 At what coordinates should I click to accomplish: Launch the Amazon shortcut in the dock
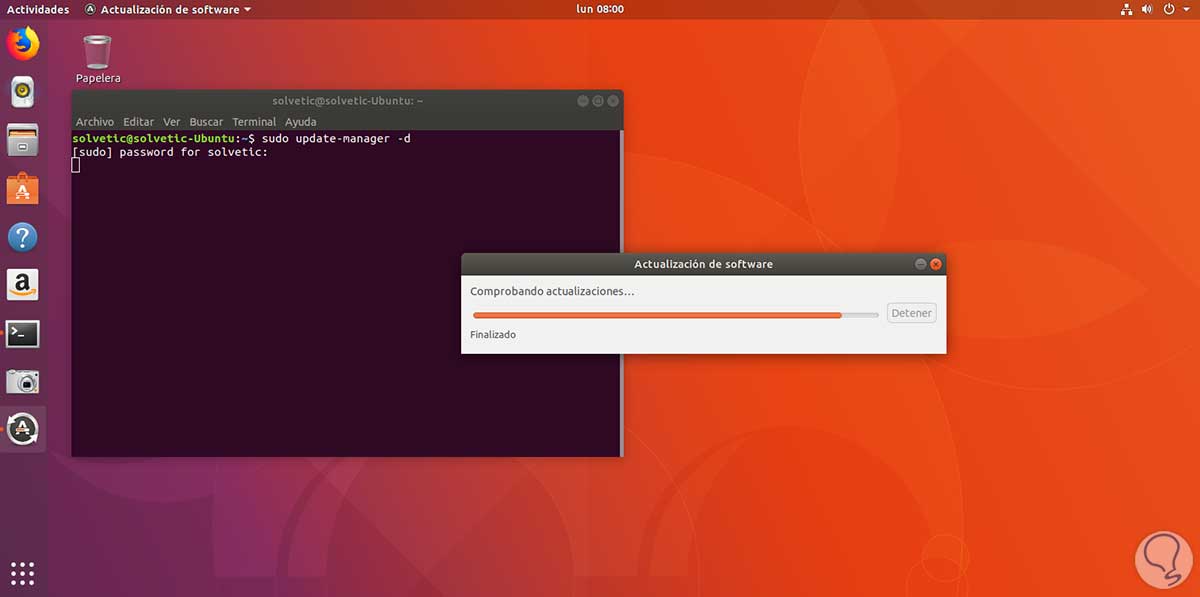point(22,284)
